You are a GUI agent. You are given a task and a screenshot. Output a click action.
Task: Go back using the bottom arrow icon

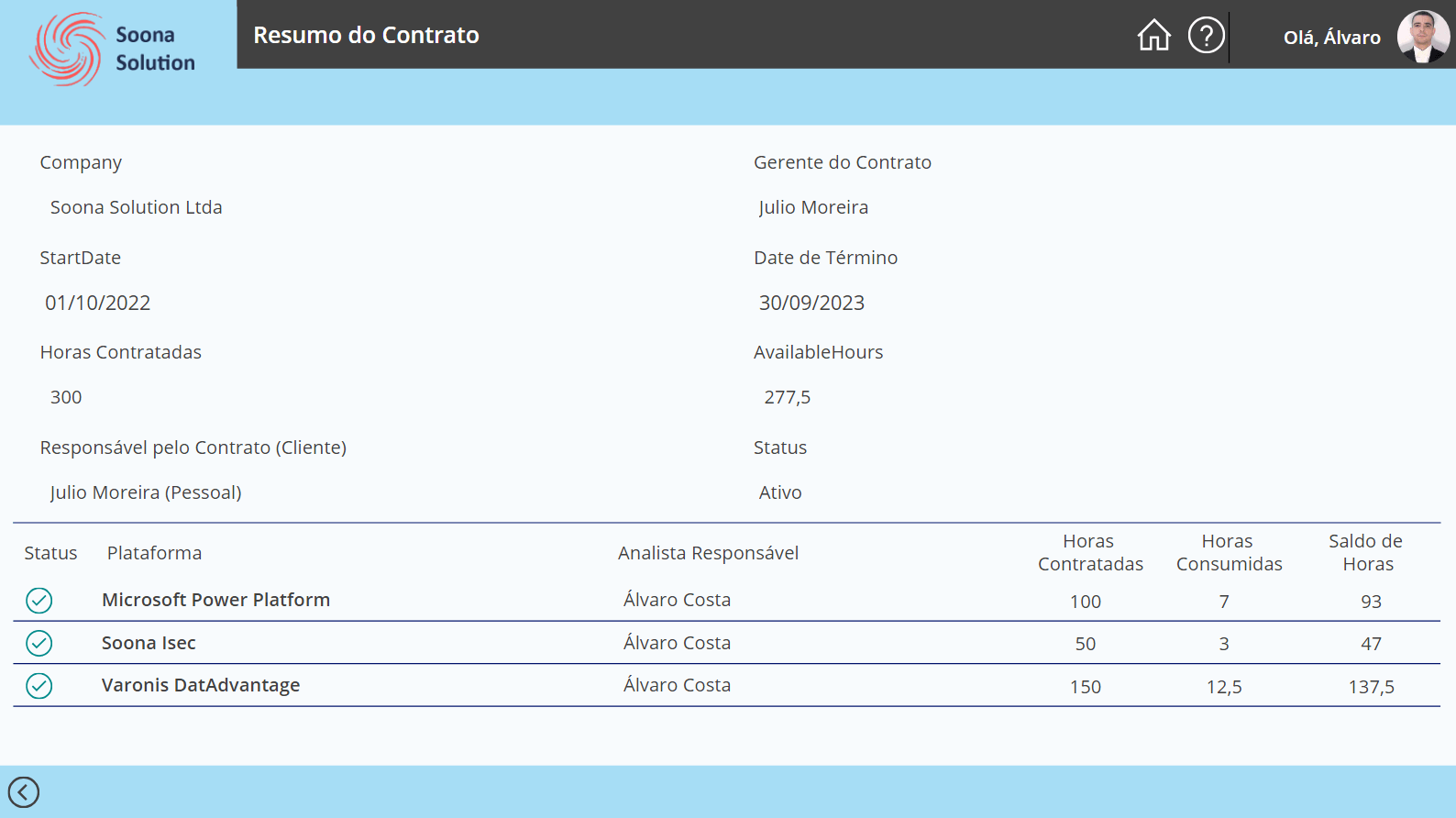tap(24, 791)
